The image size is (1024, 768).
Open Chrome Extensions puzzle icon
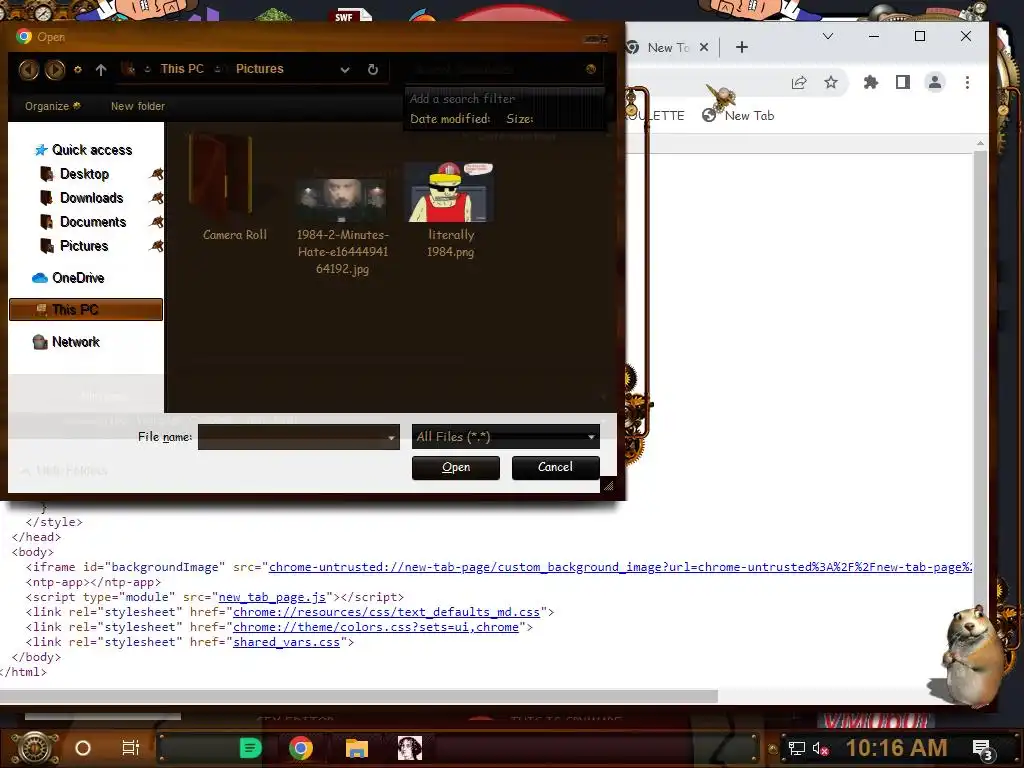coord(871,82)
